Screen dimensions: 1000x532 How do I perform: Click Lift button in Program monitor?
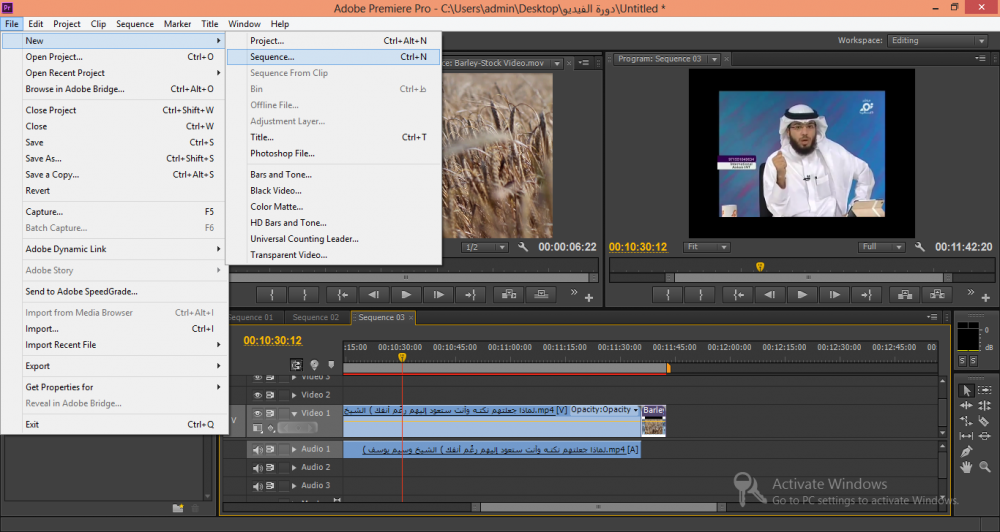[x=903, y=294]
